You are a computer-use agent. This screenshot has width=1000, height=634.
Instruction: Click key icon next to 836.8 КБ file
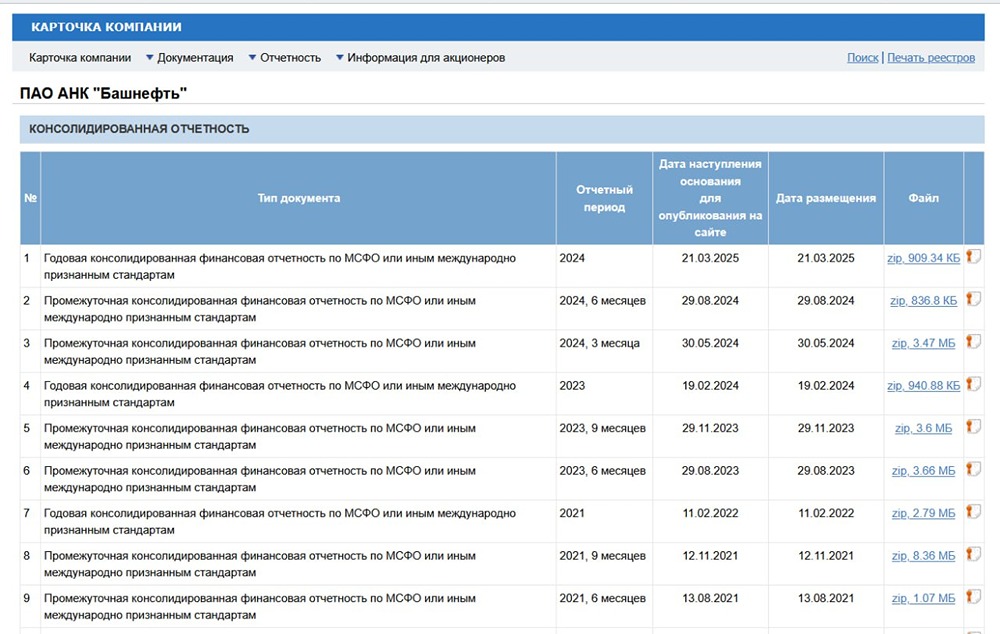[x=973, y=299]
